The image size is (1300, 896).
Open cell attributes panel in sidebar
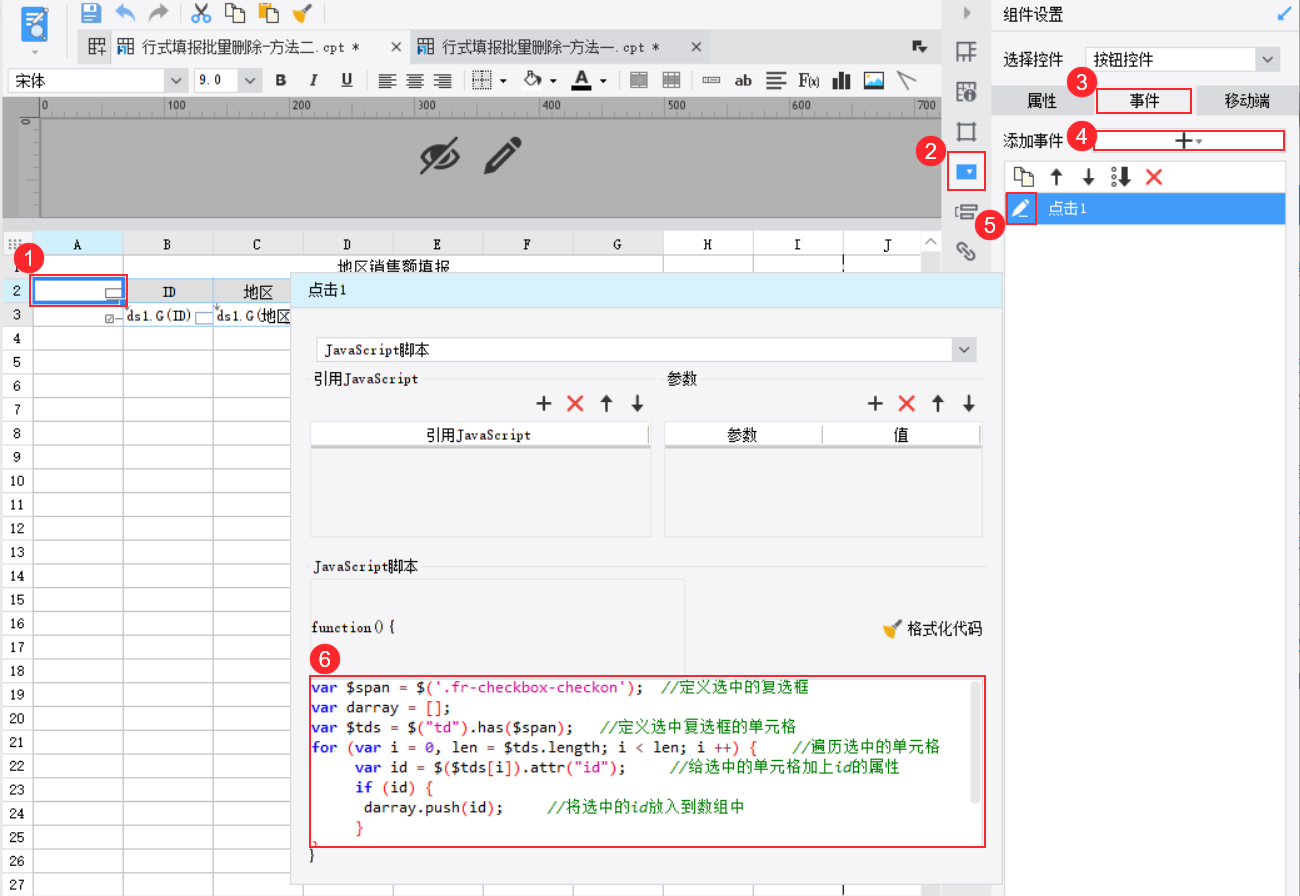pos(966,92)
